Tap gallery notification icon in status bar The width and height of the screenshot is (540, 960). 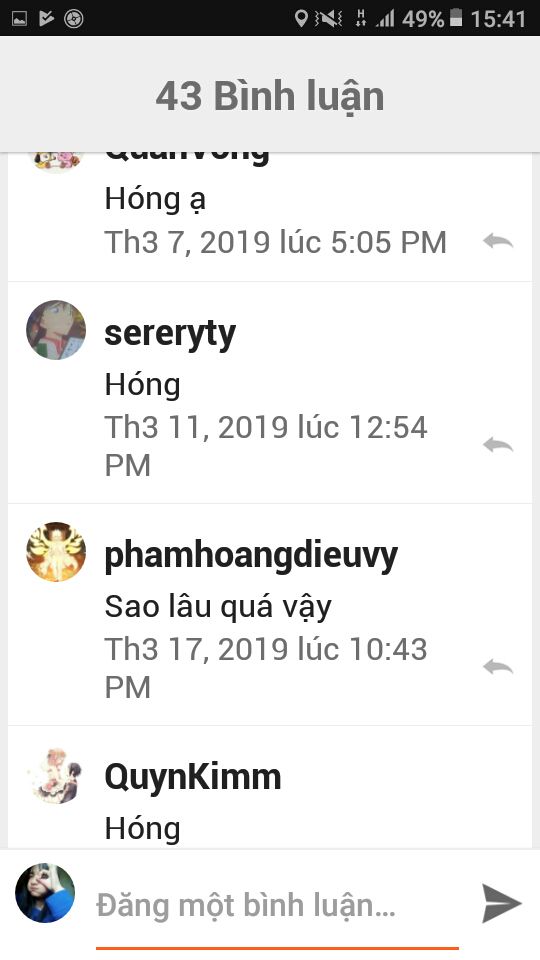[x=20, y=19]
